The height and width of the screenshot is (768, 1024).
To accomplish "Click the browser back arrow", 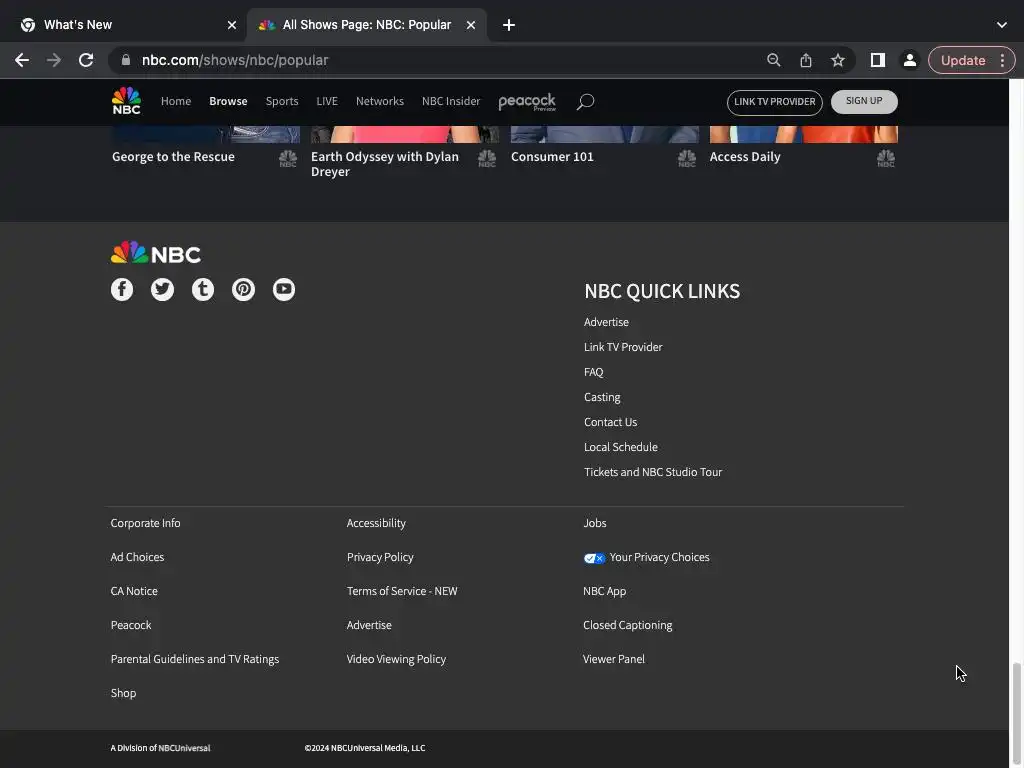I will [22, 60].
